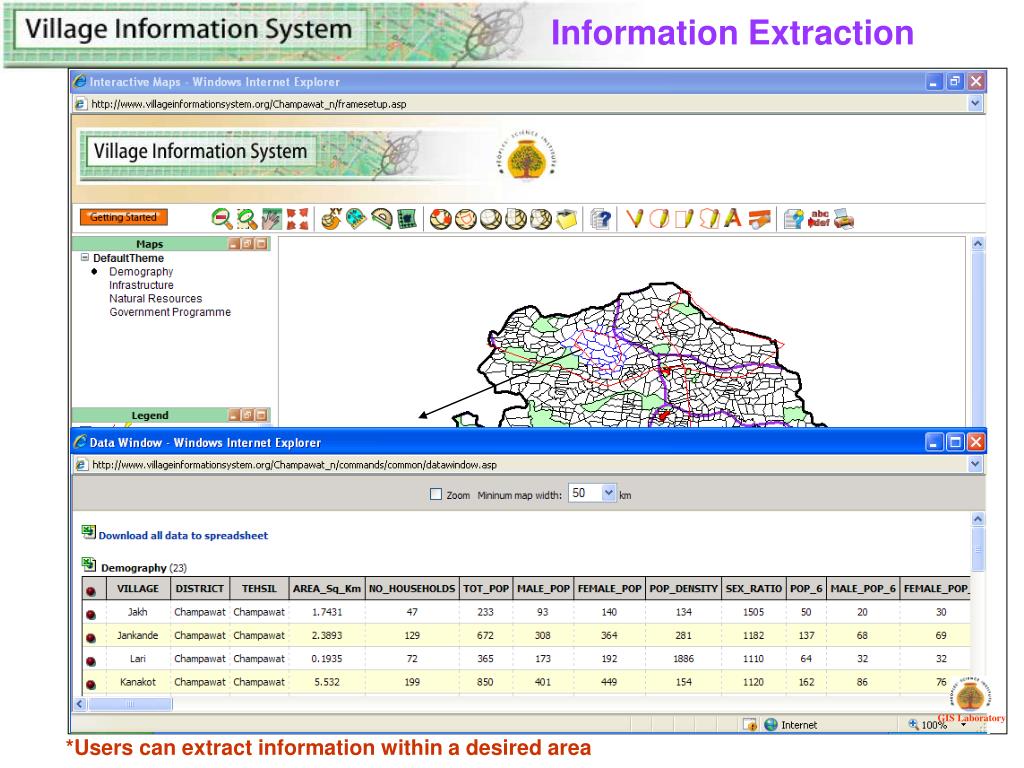Open the Minimum map width dropdown
The height and width of the screenshot is (768, 1024).
(x=608, y=493)
